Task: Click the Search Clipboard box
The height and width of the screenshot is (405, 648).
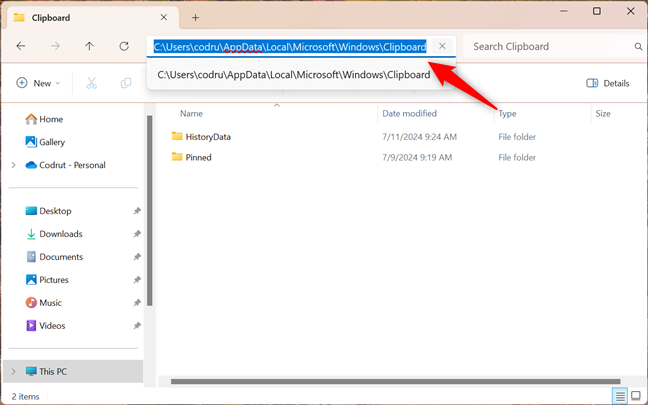Action: (550, 46)
